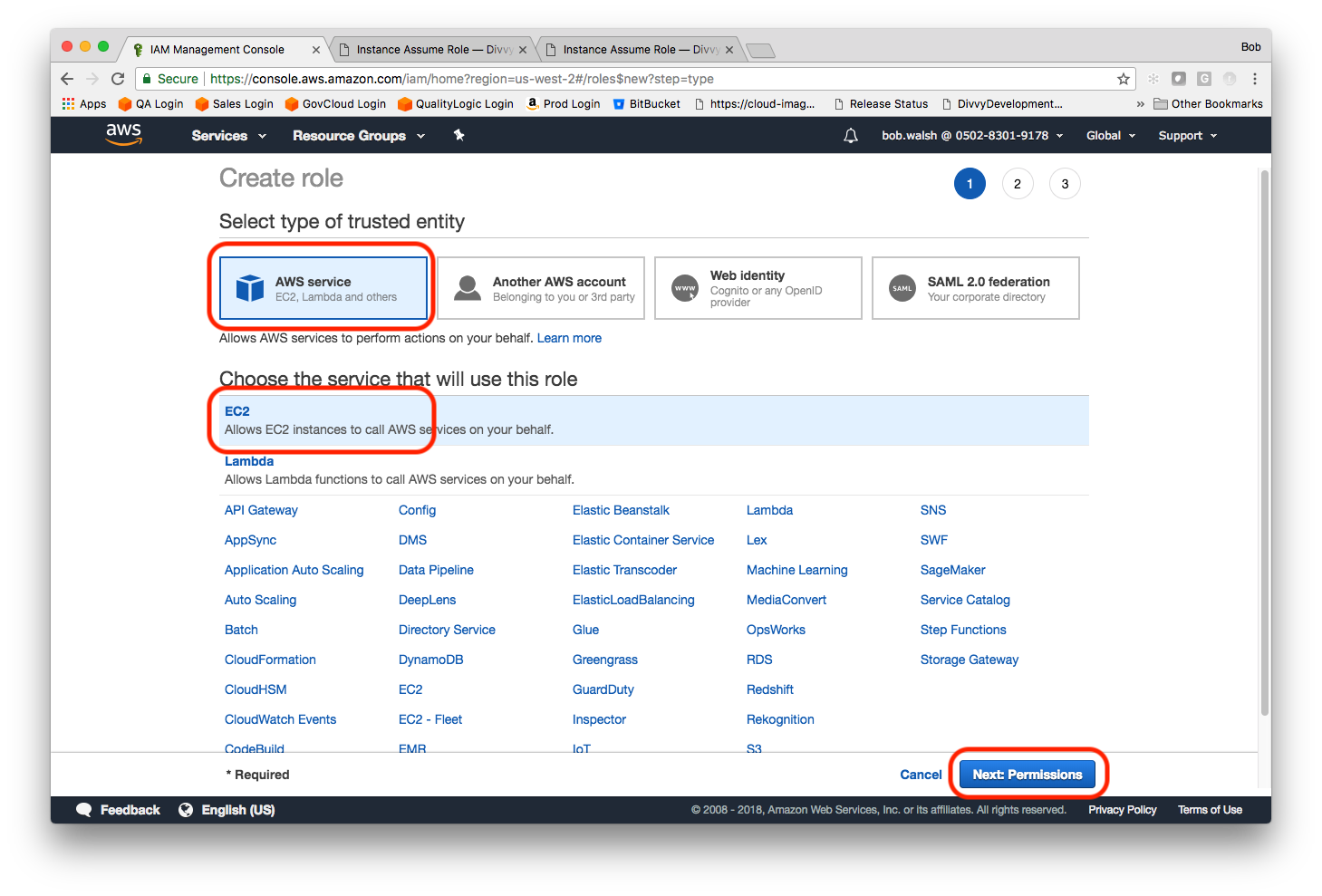Click the Cancel link
Viewport: 1322px width, 896px height.
[921, 775]
